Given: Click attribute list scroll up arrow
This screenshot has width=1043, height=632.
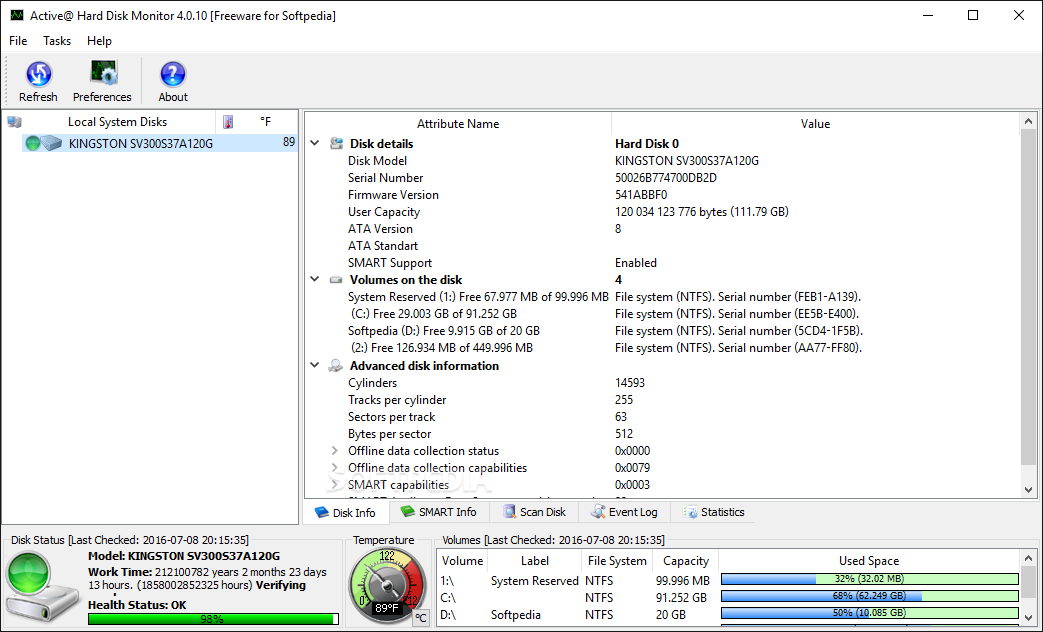Looking at the screenshot, I should click(x=1028, y=122).
